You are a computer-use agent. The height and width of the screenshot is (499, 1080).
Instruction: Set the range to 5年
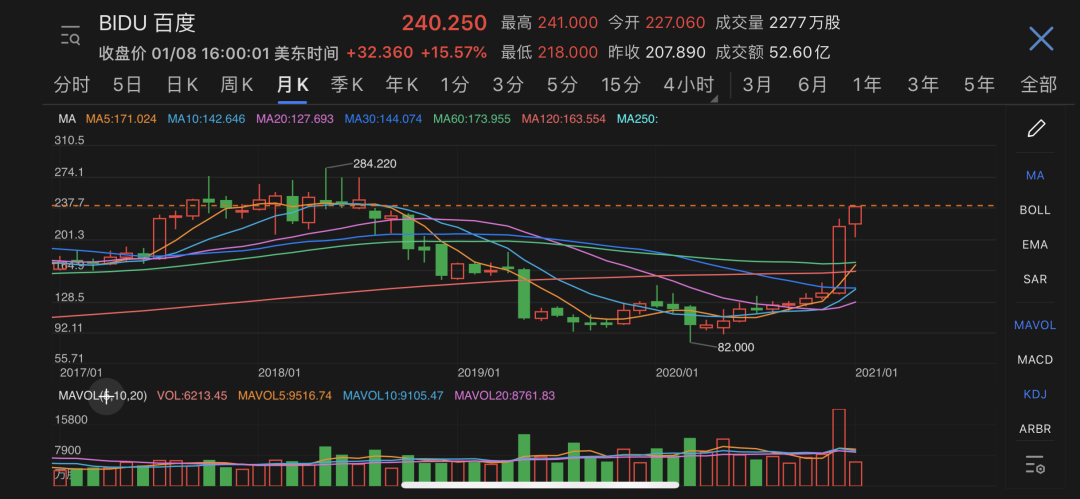pos(979,85)
